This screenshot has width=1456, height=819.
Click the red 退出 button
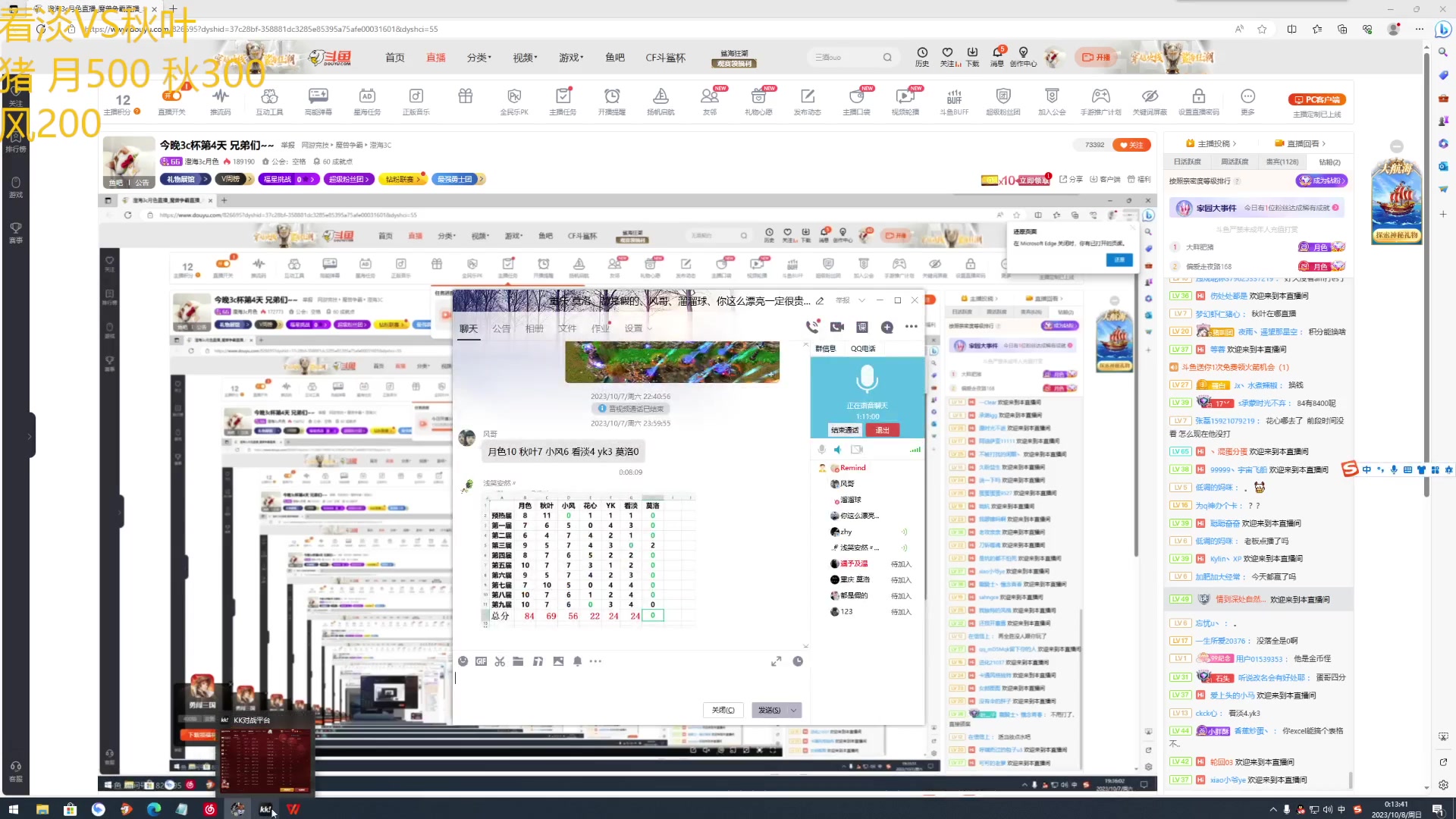[x=882, y=430]
